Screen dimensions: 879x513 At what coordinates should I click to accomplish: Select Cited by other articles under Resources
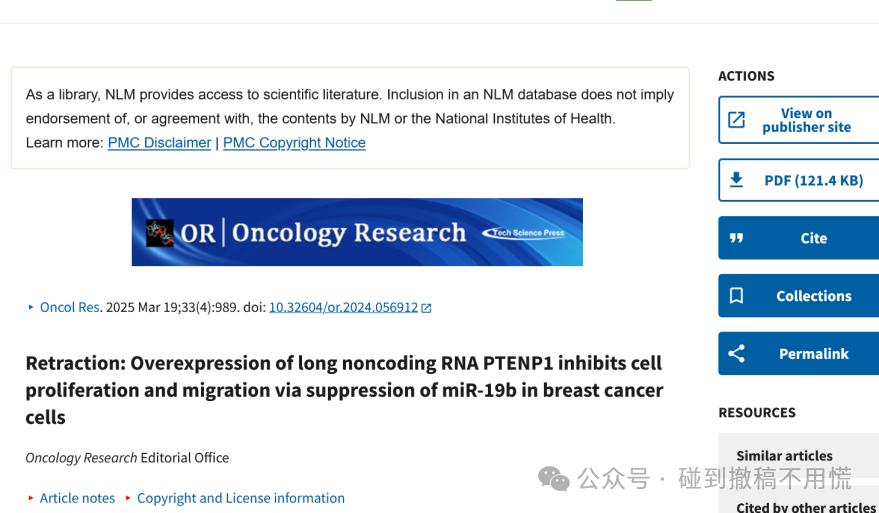806,507
